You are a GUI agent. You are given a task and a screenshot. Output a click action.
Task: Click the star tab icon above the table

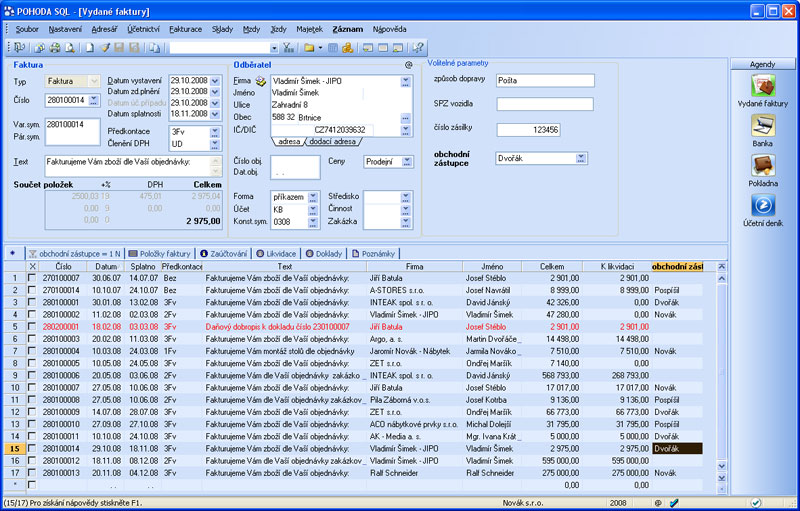(13, 253)
